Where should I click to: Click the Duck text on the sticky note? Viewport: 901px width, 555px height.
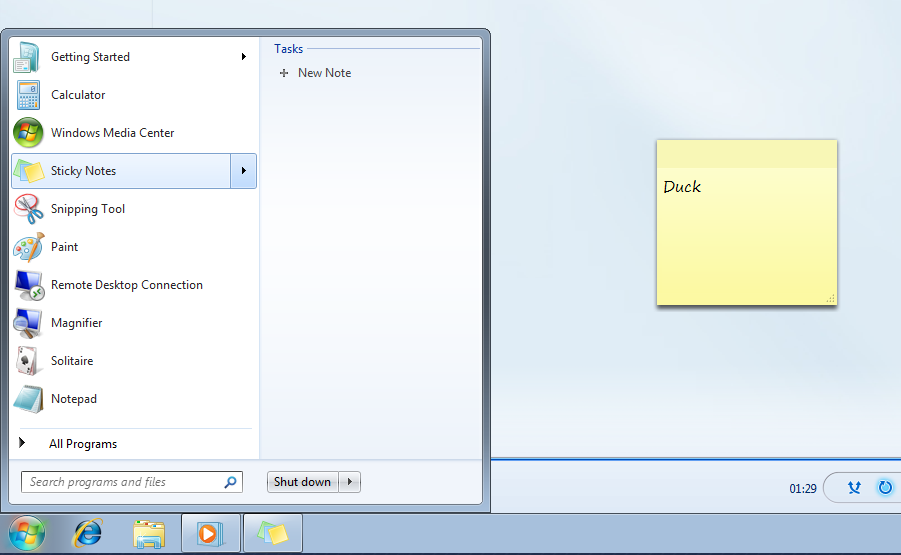pos(682,187)
